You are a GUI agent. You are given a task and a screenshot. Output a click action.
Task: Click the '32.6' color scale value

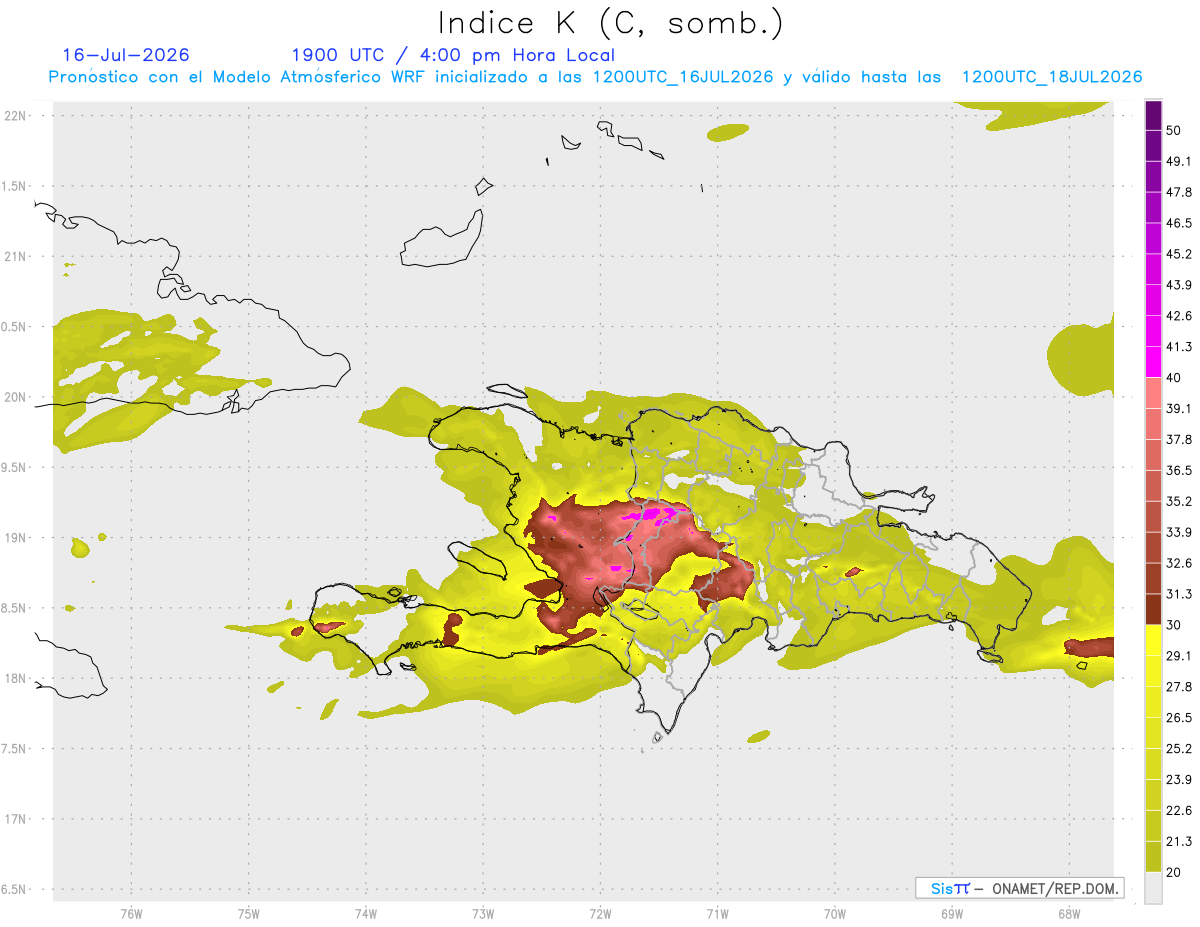pyautogui.click(x=1179, y=563)
